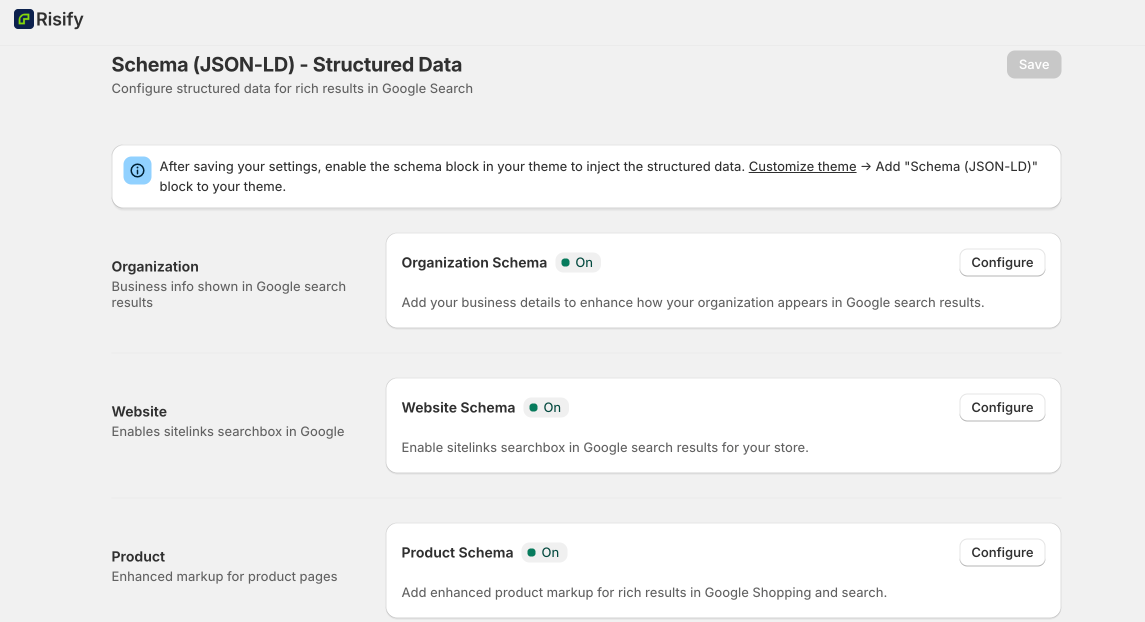Select the Organization section label

pos(155,267)
